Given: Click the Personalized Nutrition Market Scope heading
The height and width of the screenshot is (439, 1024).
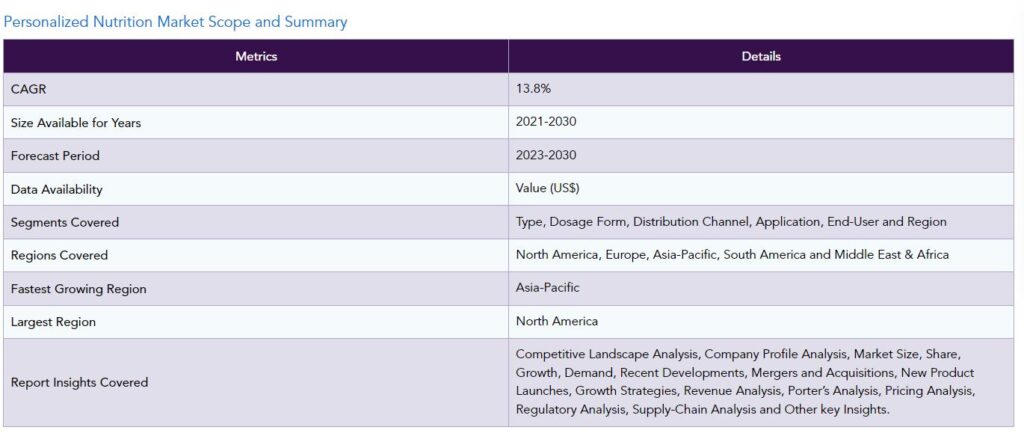Looking at the screenshot, I should (175, 22).
